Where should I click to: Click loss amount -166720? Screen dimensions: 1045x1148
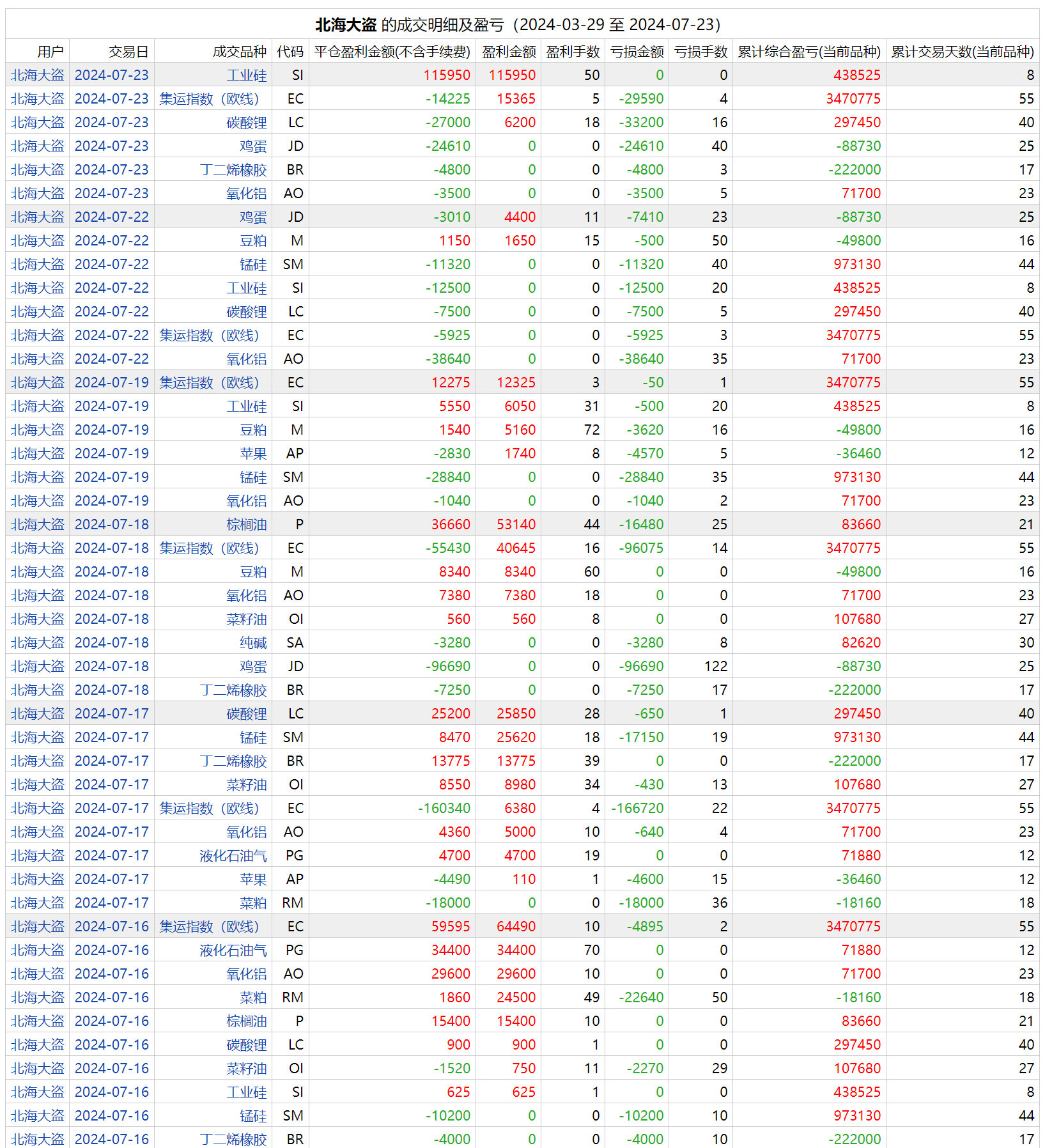tap(637, 808)
